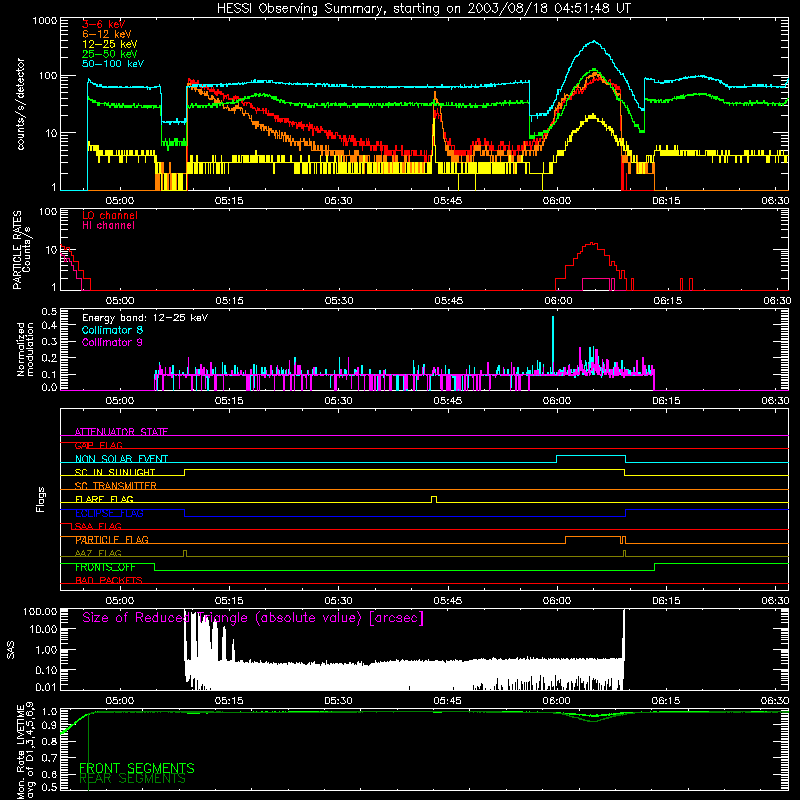
Task: Click the 'Collimator 8' legend label
Action: (x=112, y=330)
